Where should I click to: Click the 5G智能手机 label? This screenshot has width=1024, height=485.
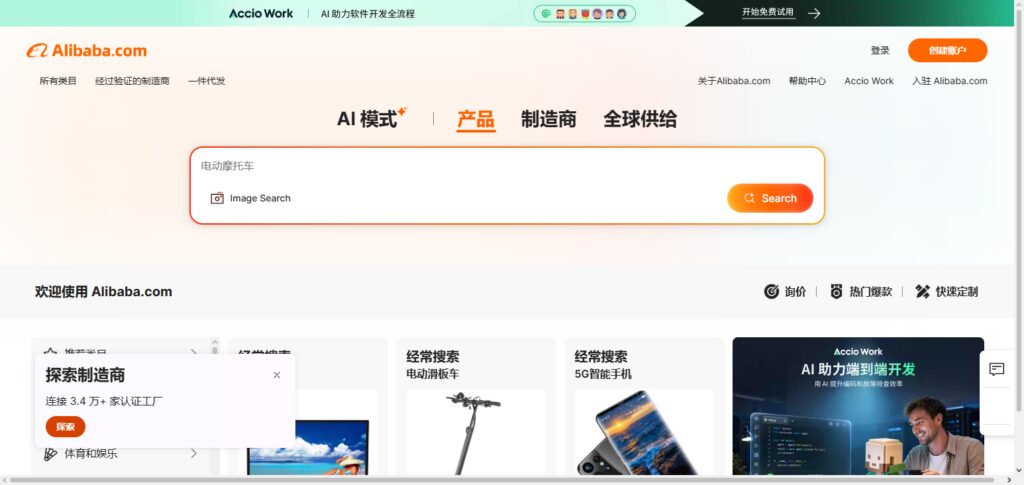pos(603,374)
